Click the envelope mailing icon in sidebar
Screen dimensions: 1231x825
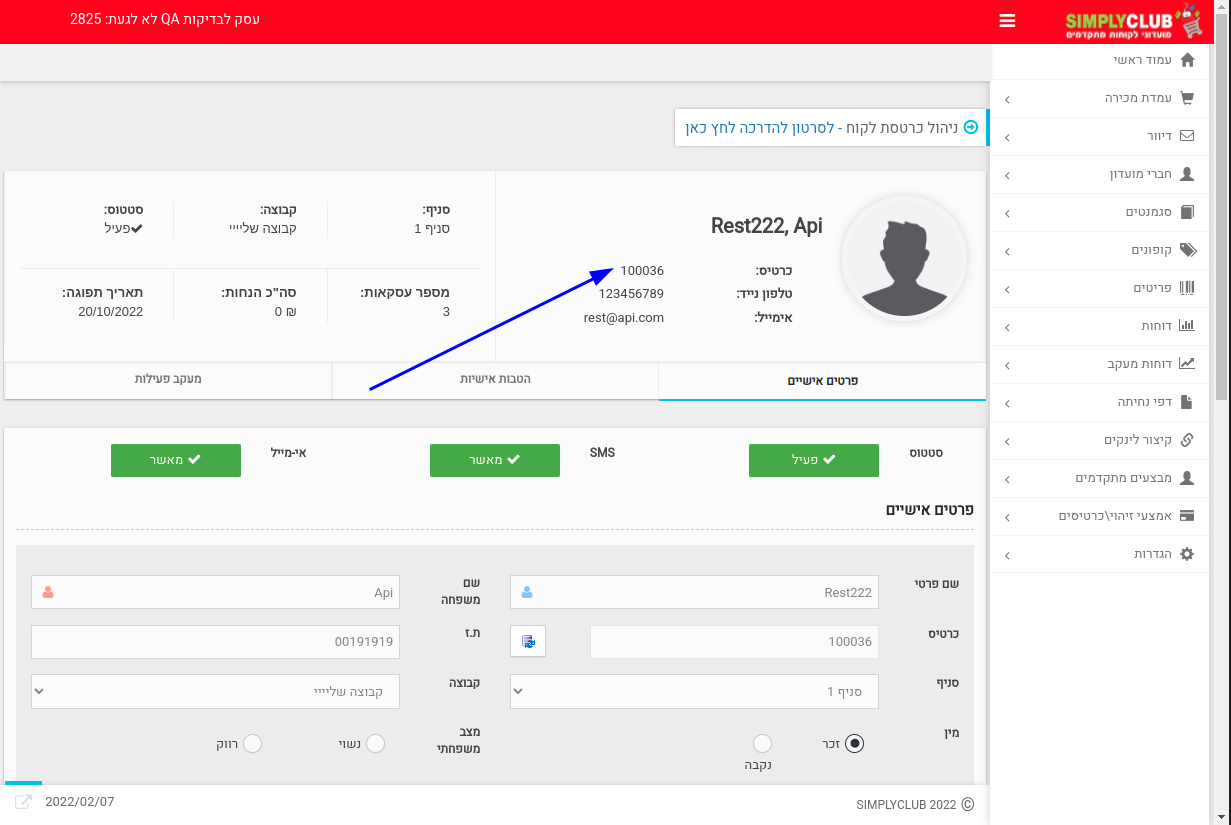pyautogui.click(x=1187, y=136)
